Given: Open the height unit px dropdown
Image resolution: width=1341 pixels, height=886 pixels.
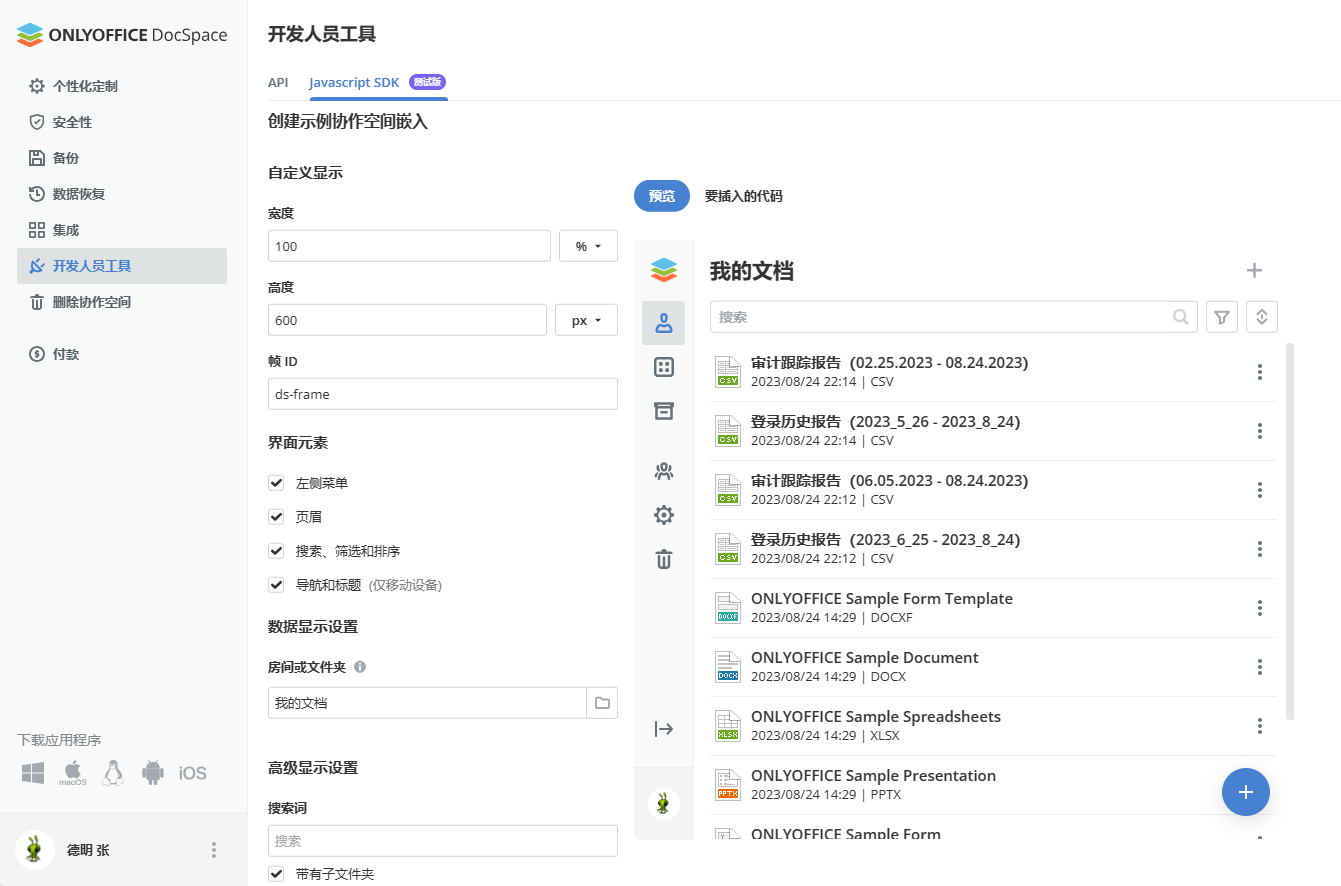Looking at the screenshot, I should (x=586, y=320).
